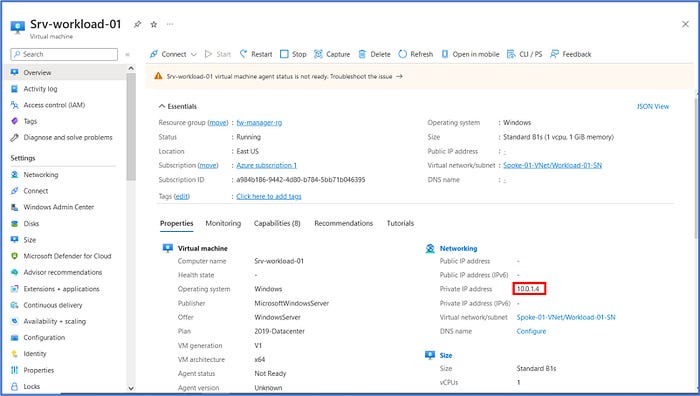Click the sidebar scrollbar thumb
700x396 pixels.
(131, 126)
